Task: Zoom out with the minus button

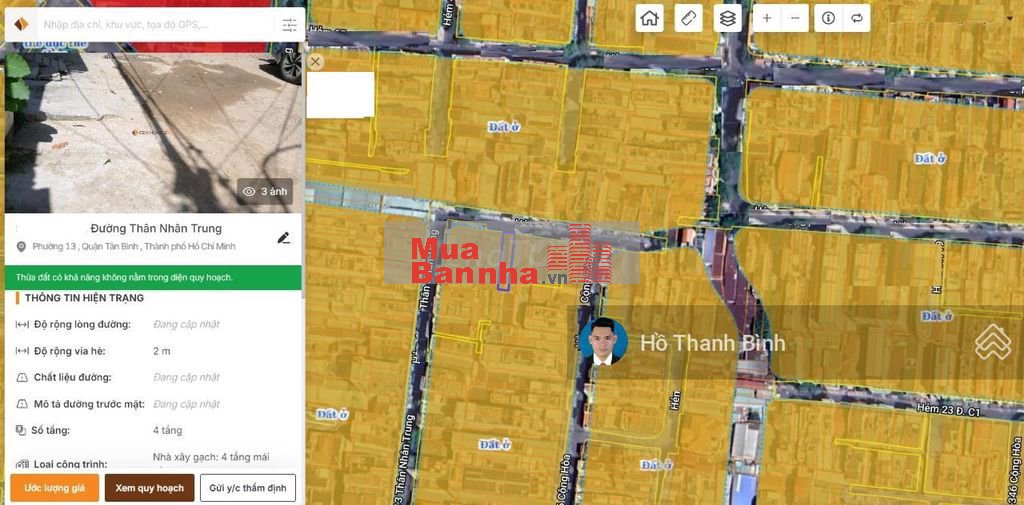Action: [x=795, y=18]
